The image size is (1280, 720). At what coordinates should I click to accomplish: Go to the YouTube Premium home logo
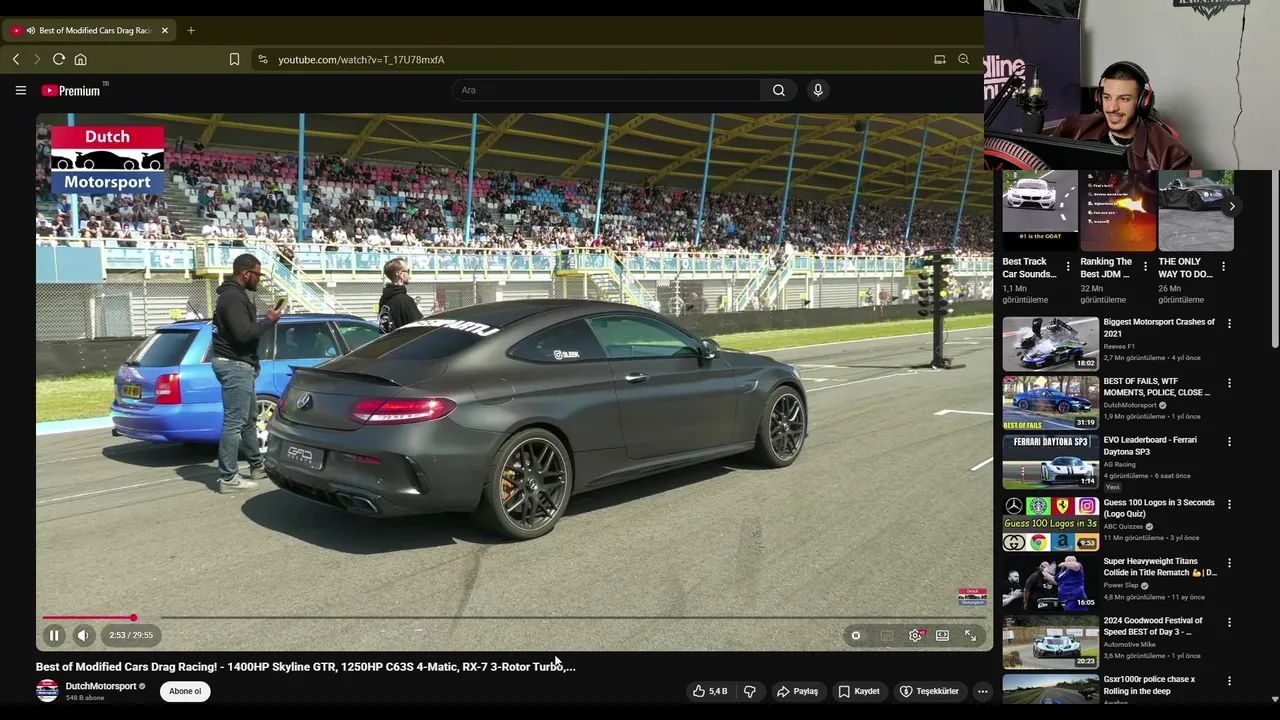point(71,90)
